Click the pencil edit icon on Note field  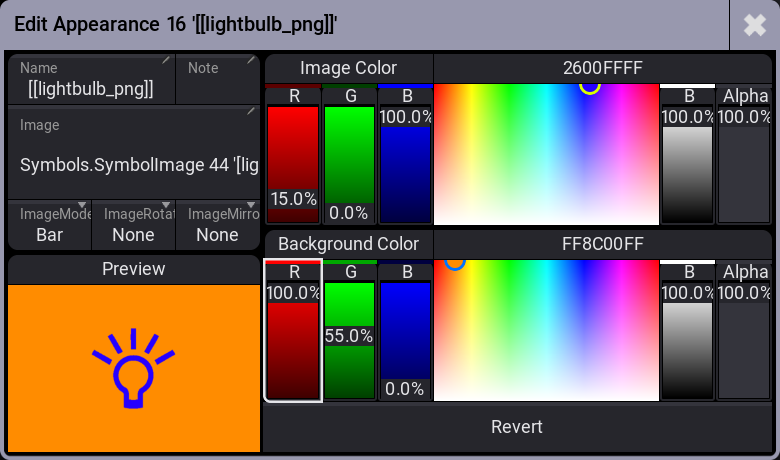[251, 60]
